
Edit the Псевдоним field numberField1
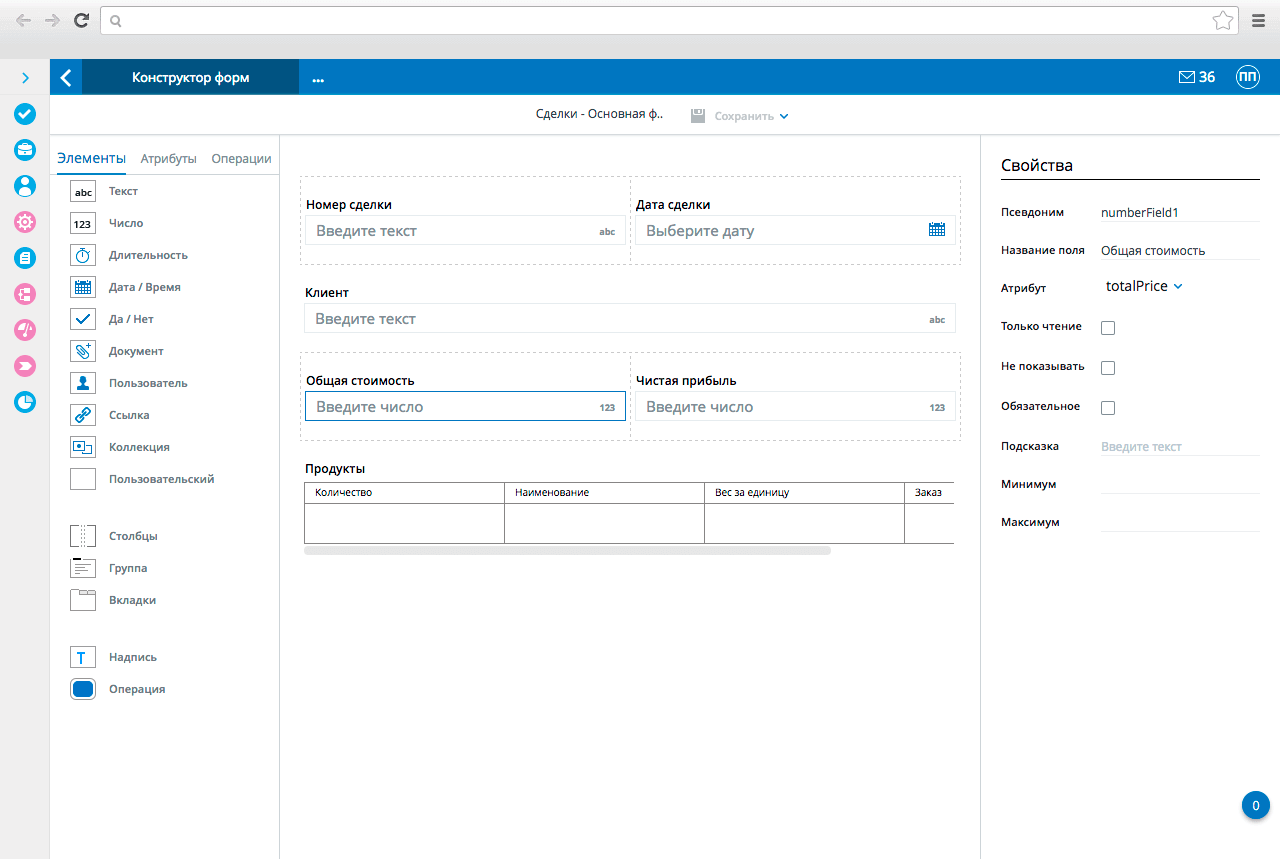click(1179, 212)
